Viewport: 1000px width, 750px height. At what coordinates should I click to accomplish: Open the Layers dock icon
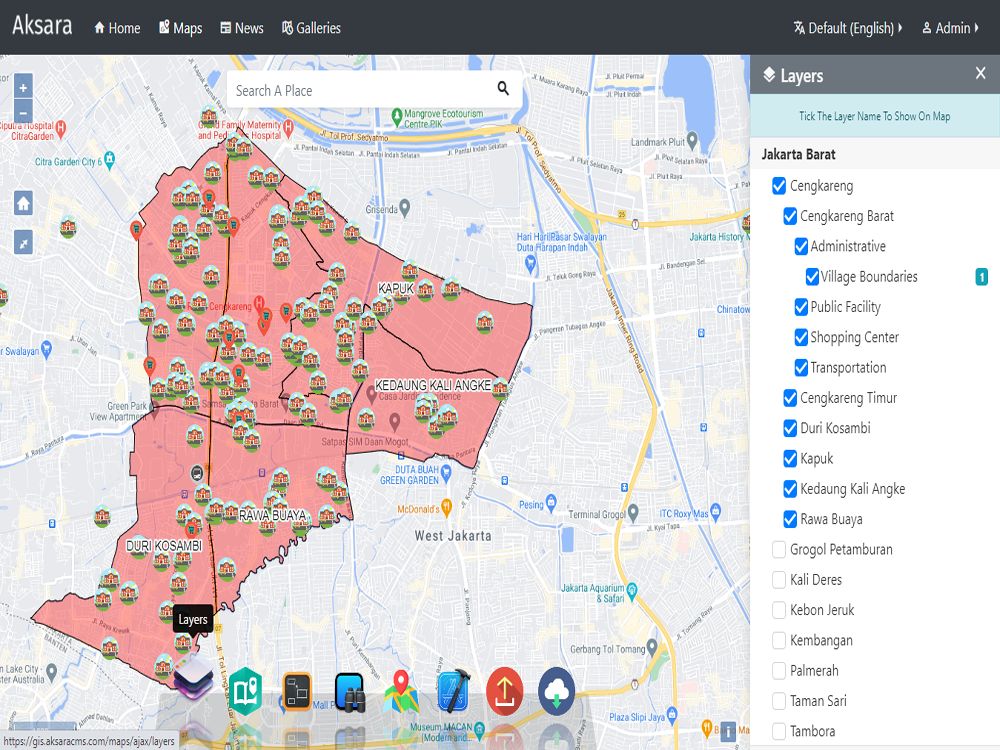193,677
